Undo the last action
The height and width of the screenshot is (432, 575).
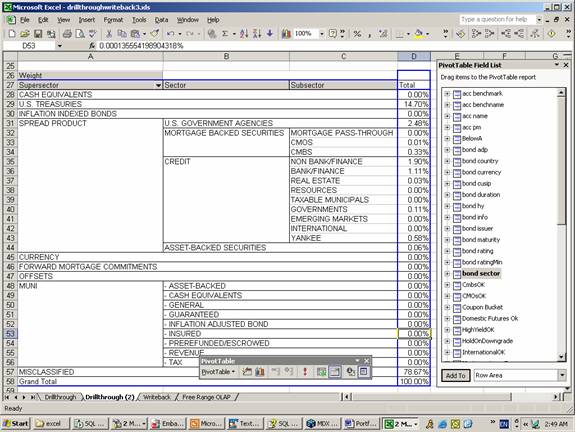point(171,34)
